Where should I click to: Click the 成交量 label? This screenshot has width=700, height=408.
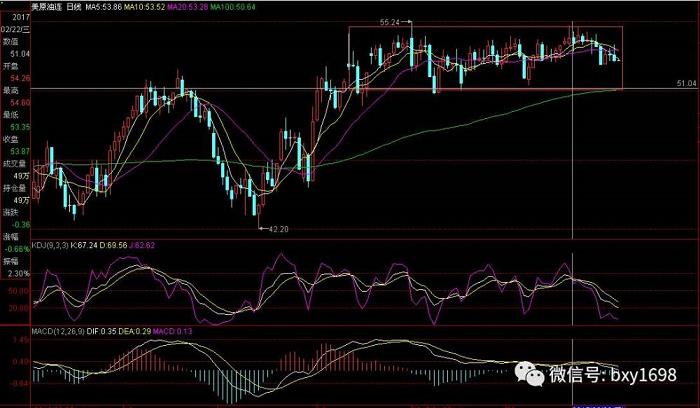(x=14, y=164)
